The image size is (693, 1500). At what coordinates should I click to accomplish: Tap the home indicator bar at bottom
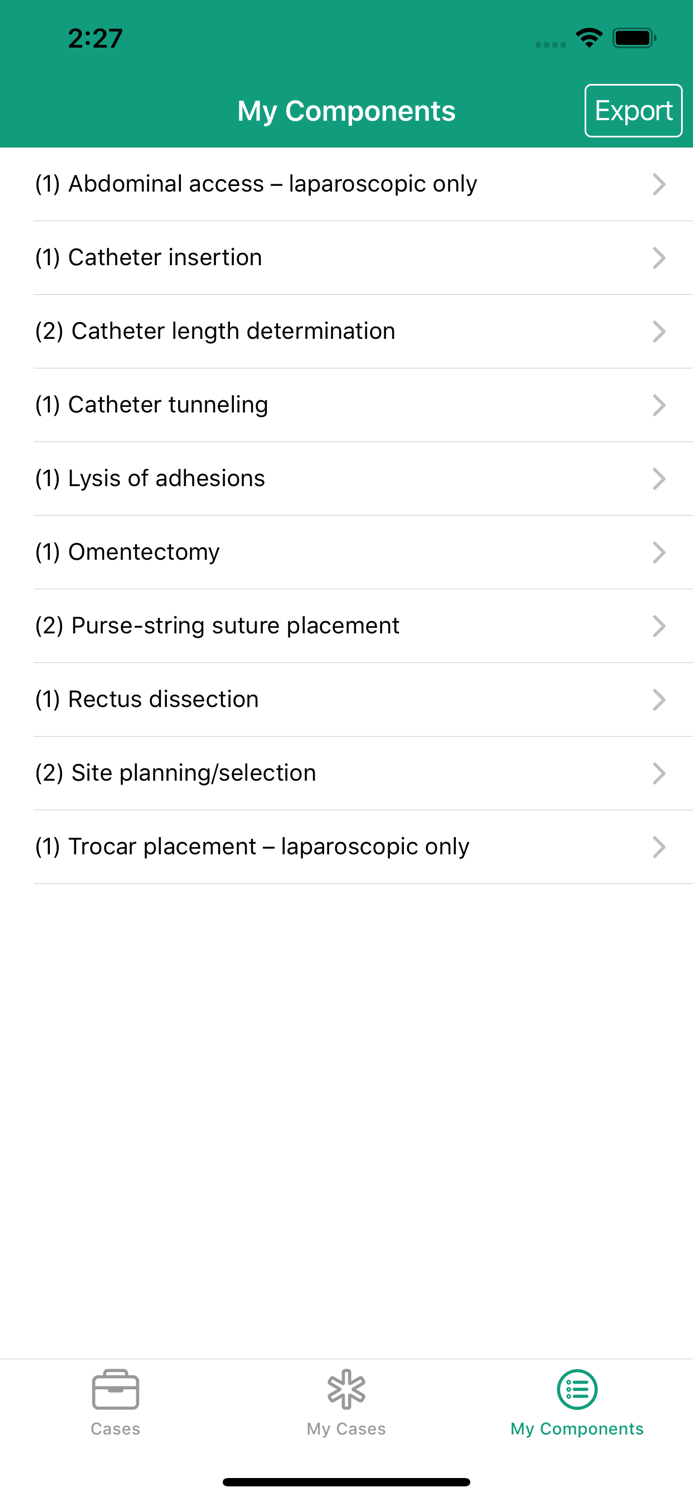click(x=346, y=1481)
